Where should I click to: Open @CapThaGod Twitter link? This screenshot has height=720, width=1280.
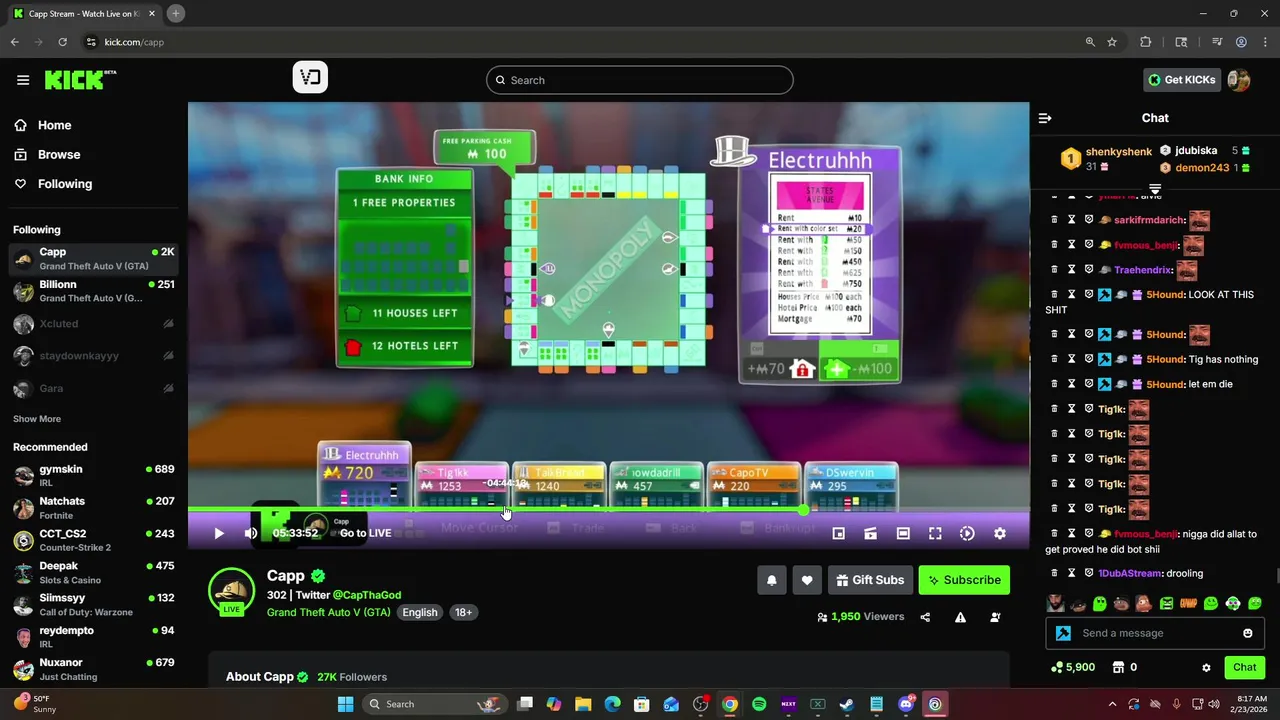[367, 595]
